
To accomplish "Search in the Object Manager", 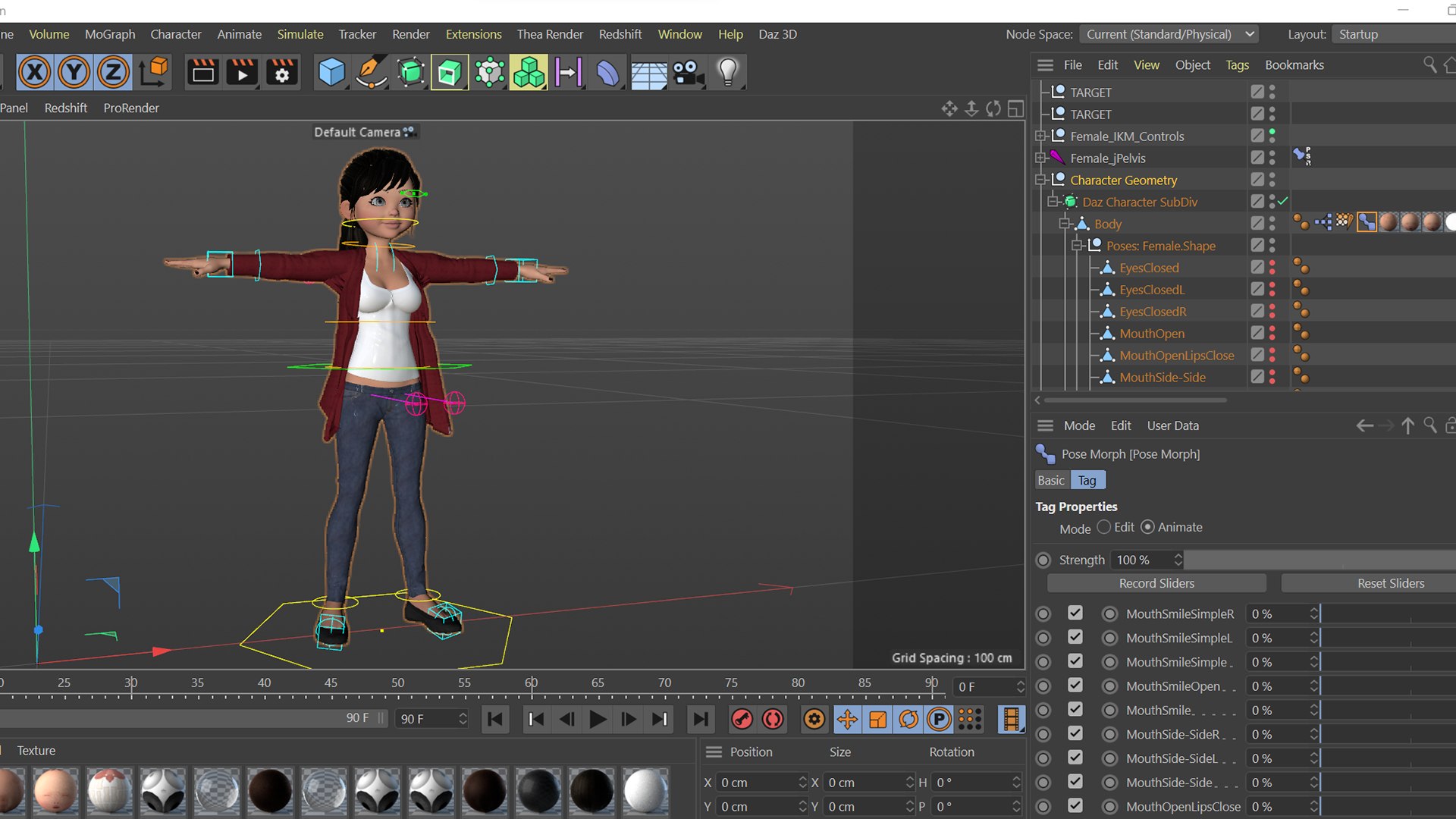I will click(x=1429, y=64).
